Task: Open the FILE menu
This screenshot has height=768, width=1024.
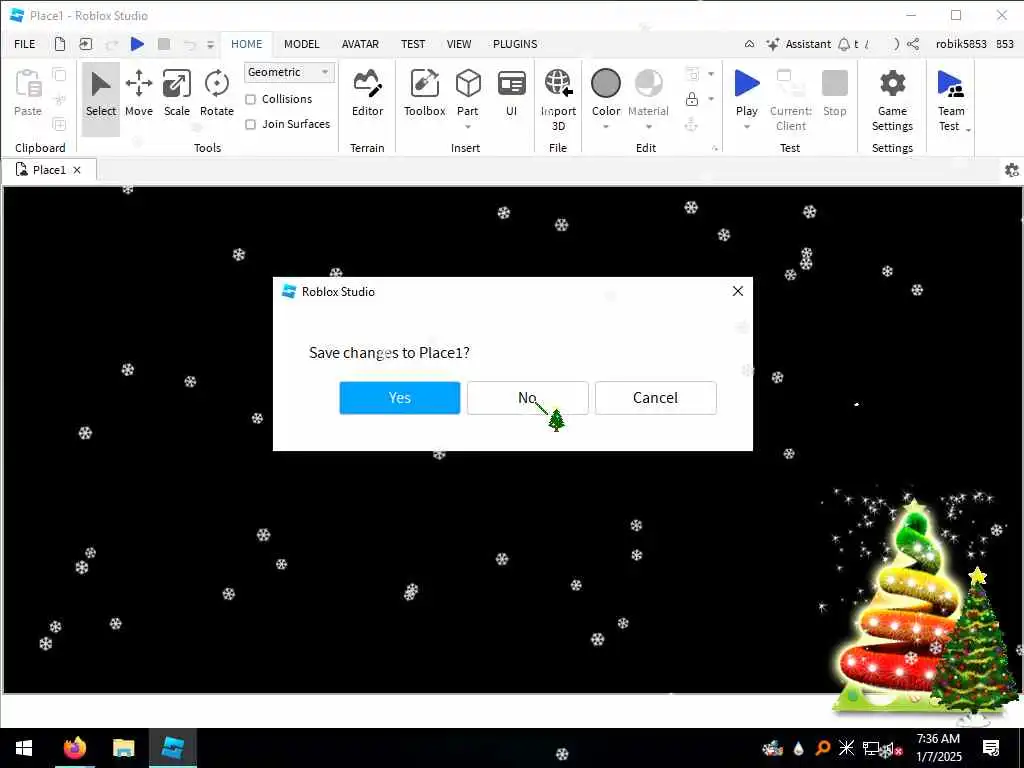Action: pos(25,44)
